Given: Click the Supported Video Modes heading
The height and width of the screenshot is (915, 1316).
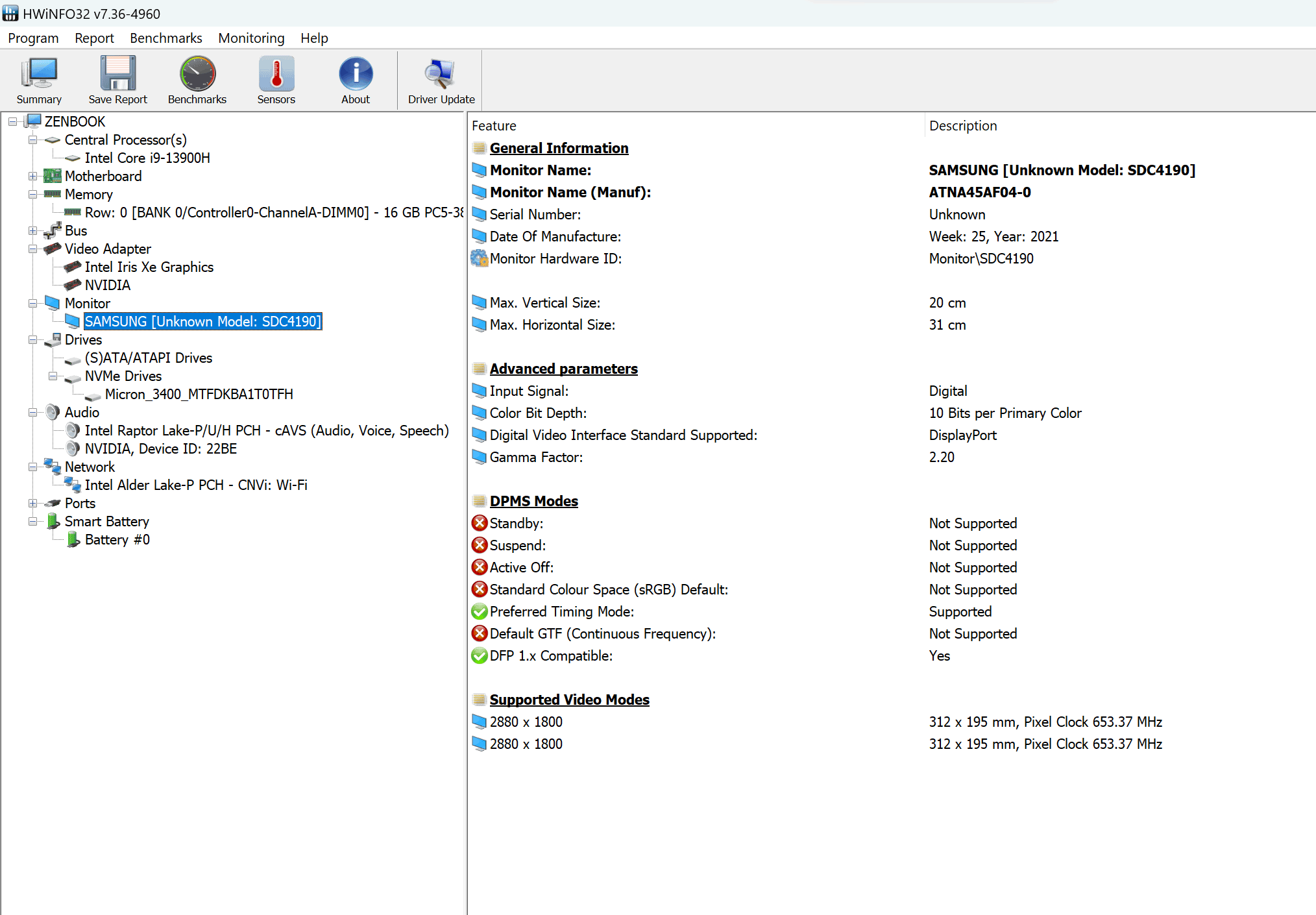Looking at the screenshot, I should [569, 700].
